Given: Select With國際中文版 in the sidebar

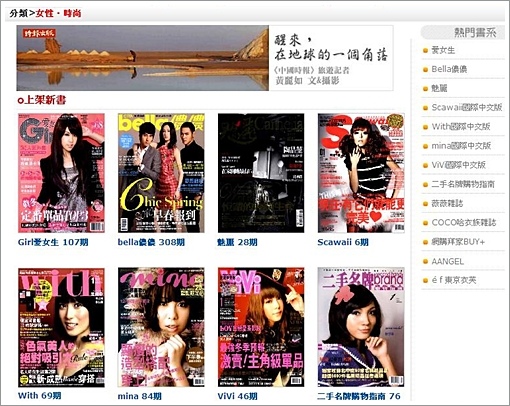Looking at the screenshot, I should point(461,127).
